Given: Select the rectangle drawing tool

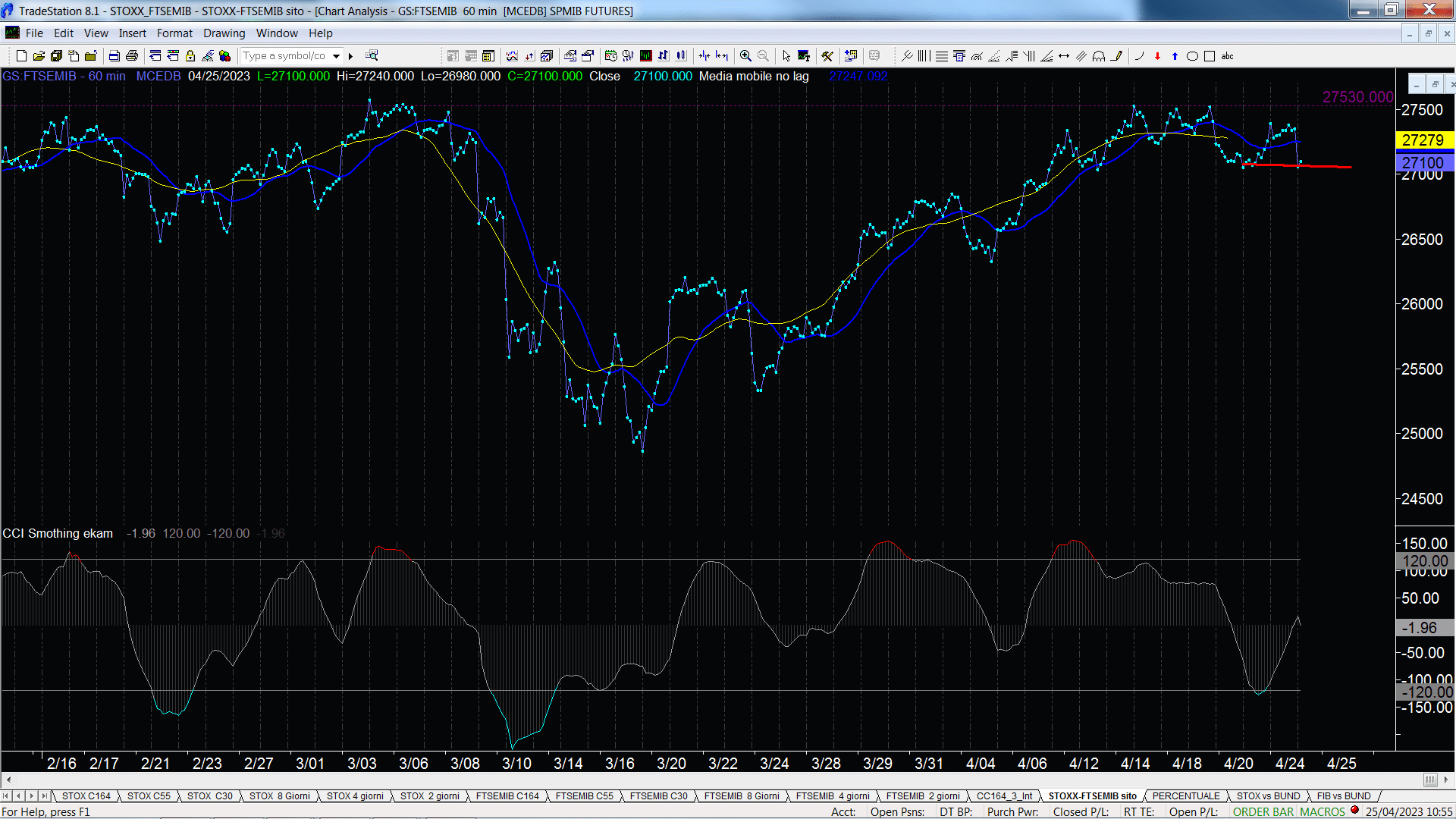Looking at the screenshot, I should (1210, 55).
